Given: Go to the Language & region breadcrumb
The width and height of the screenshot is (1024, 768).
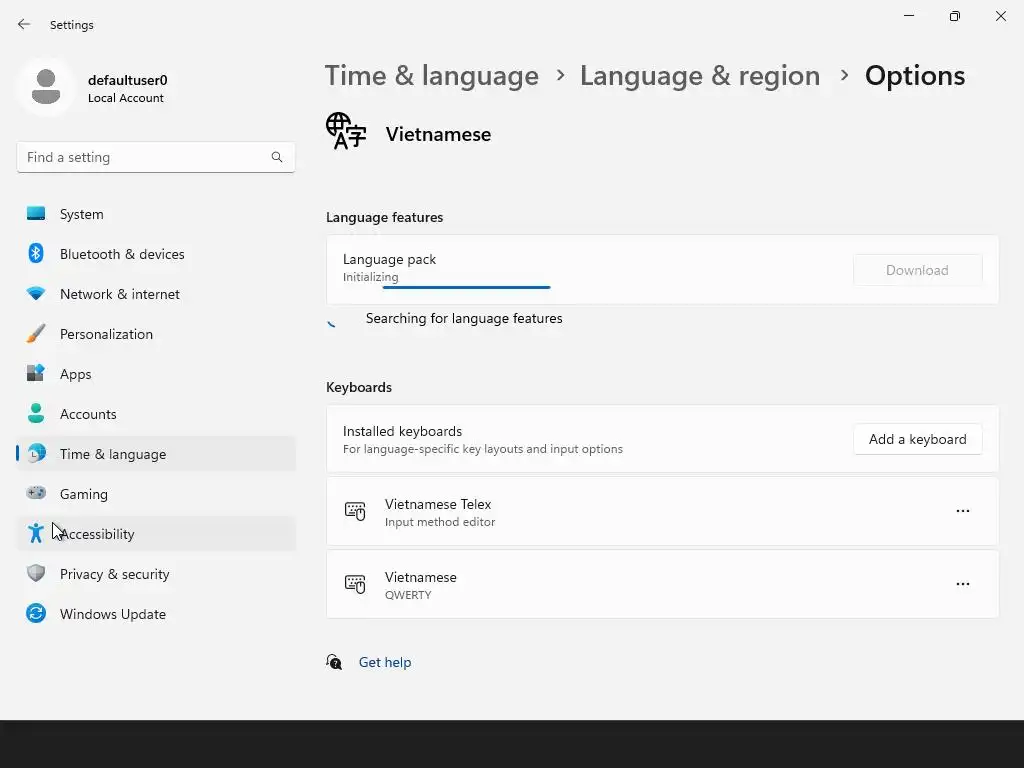Looking at the screenshot, I should pyautogui.click(x=699, y=76).
